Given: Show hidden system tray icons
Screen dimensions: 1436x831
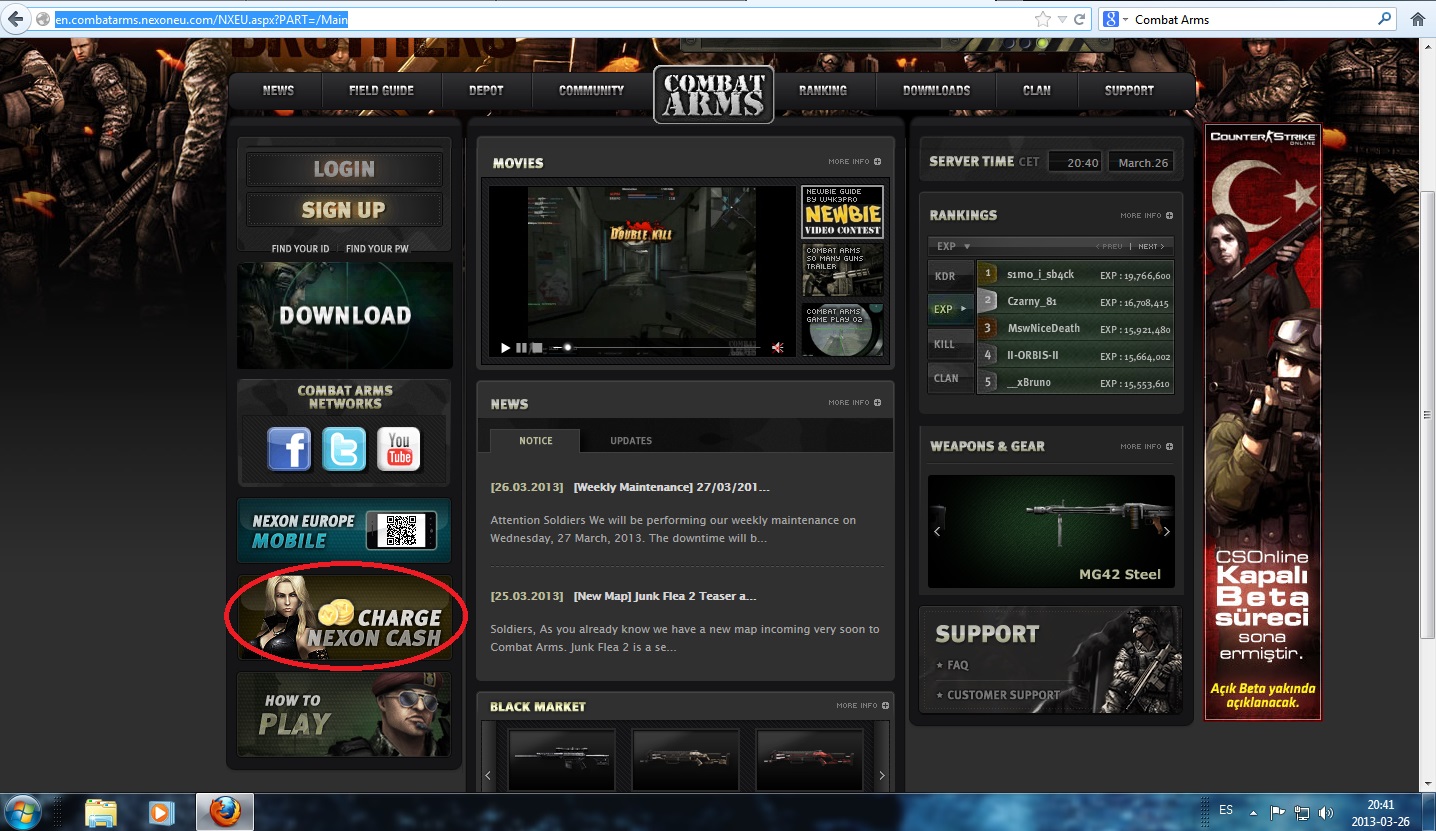Looking at the screenshot, I should [1255, 812].
